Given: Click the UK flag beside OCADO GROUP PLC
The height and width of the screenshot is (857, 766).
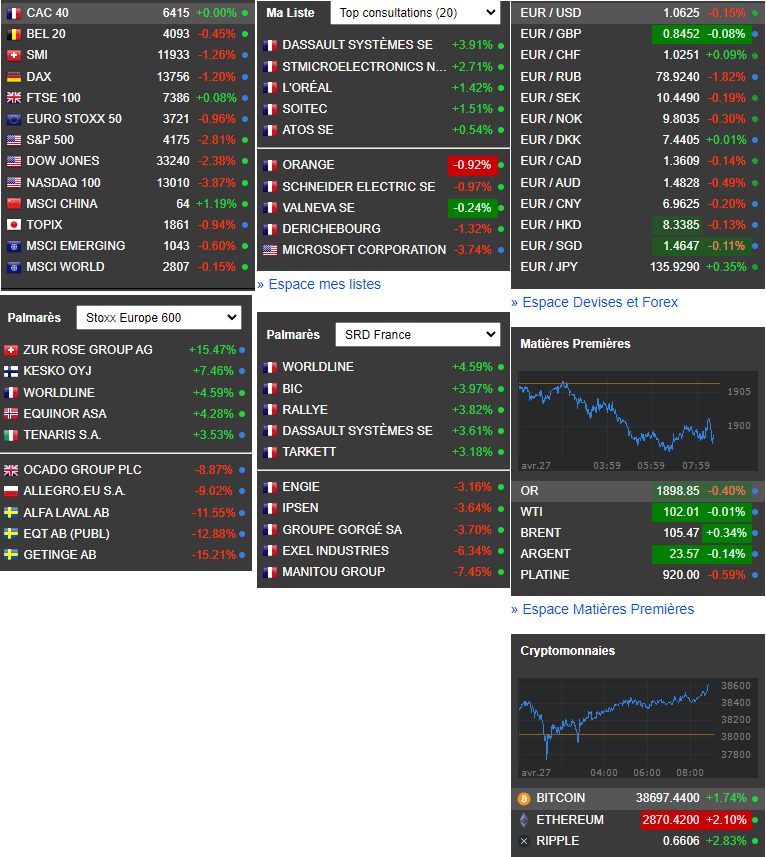Looking at the screenshot, I should pos(11,470).
